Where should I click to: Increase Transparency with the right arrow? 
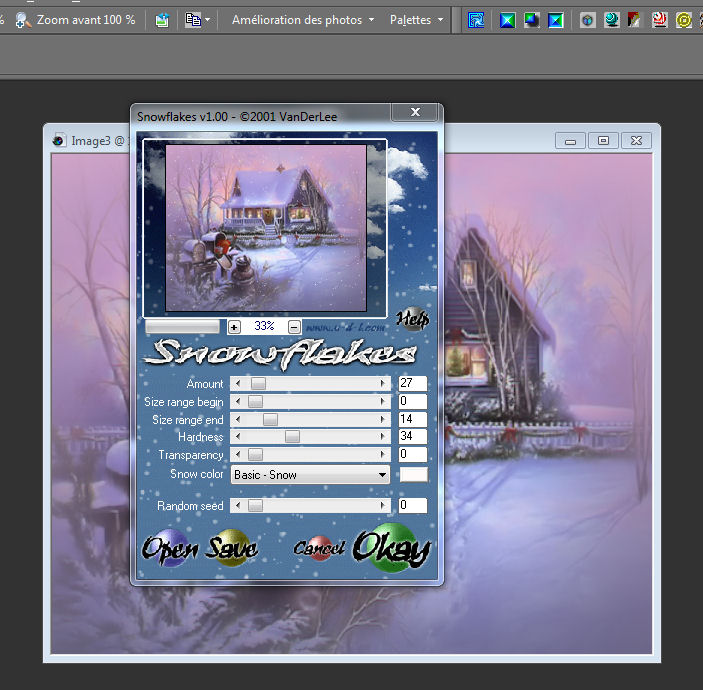[382, 455]
